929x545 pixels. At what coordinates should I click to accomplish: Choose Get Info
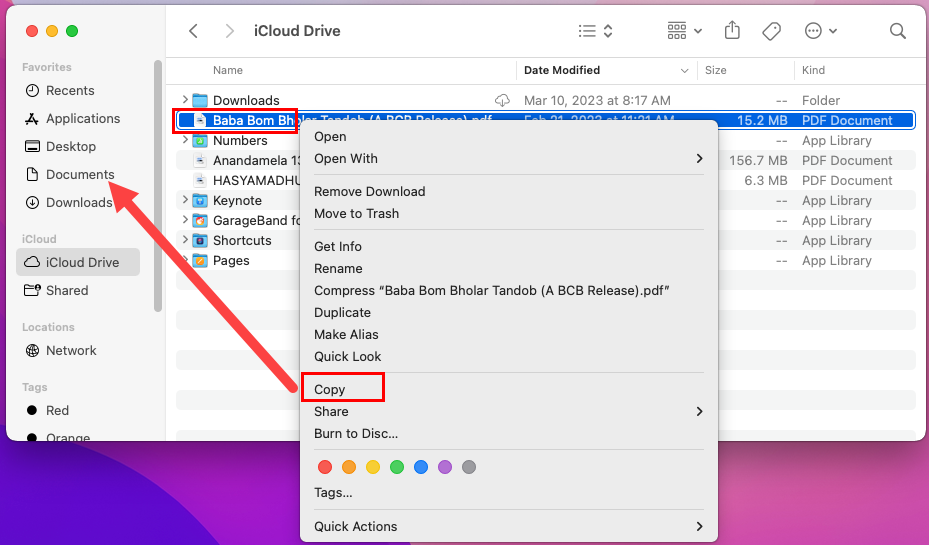coord(338,246)
